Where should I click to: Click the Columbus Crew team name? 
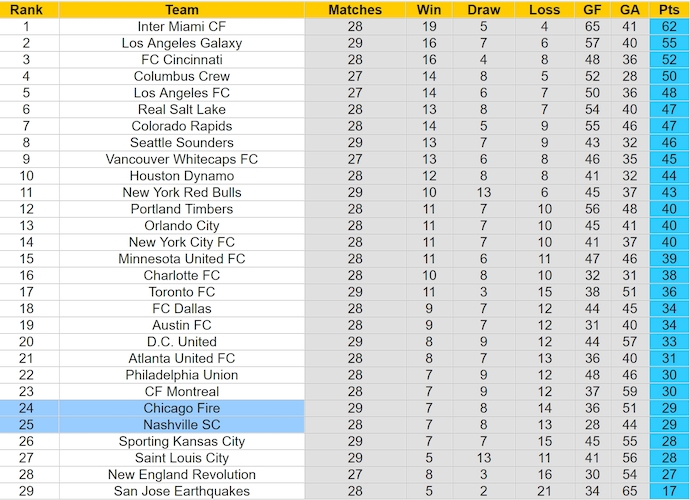pyautogui.click(x=181, y=77)
